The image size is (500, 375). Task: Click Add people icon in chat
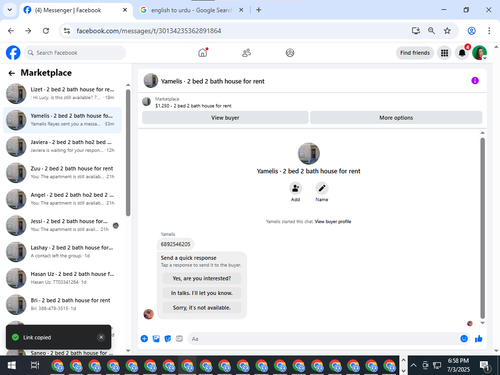[x=295, y=188]
